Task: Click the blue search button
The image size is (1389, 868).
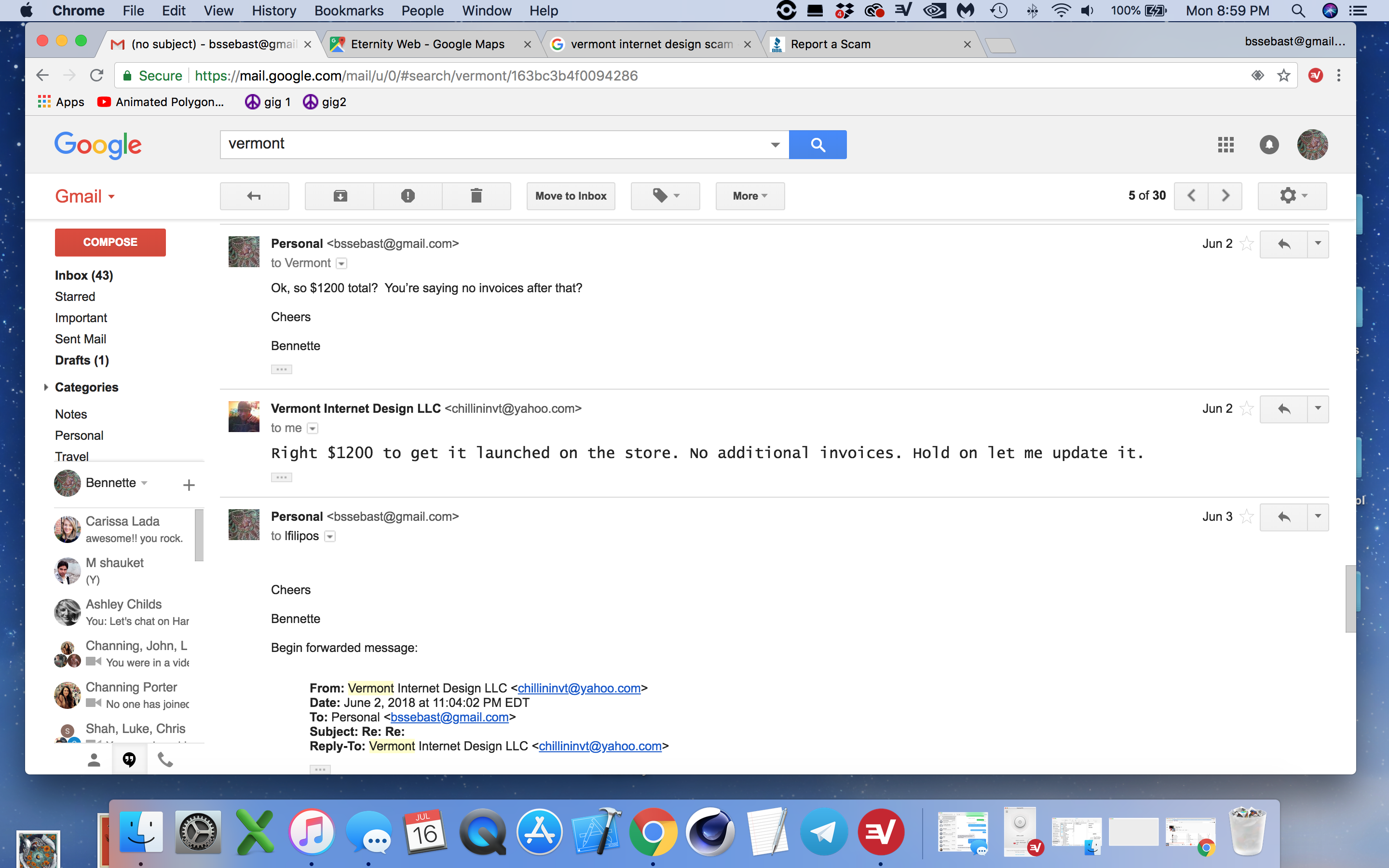Action: click(x=817, y=145)
